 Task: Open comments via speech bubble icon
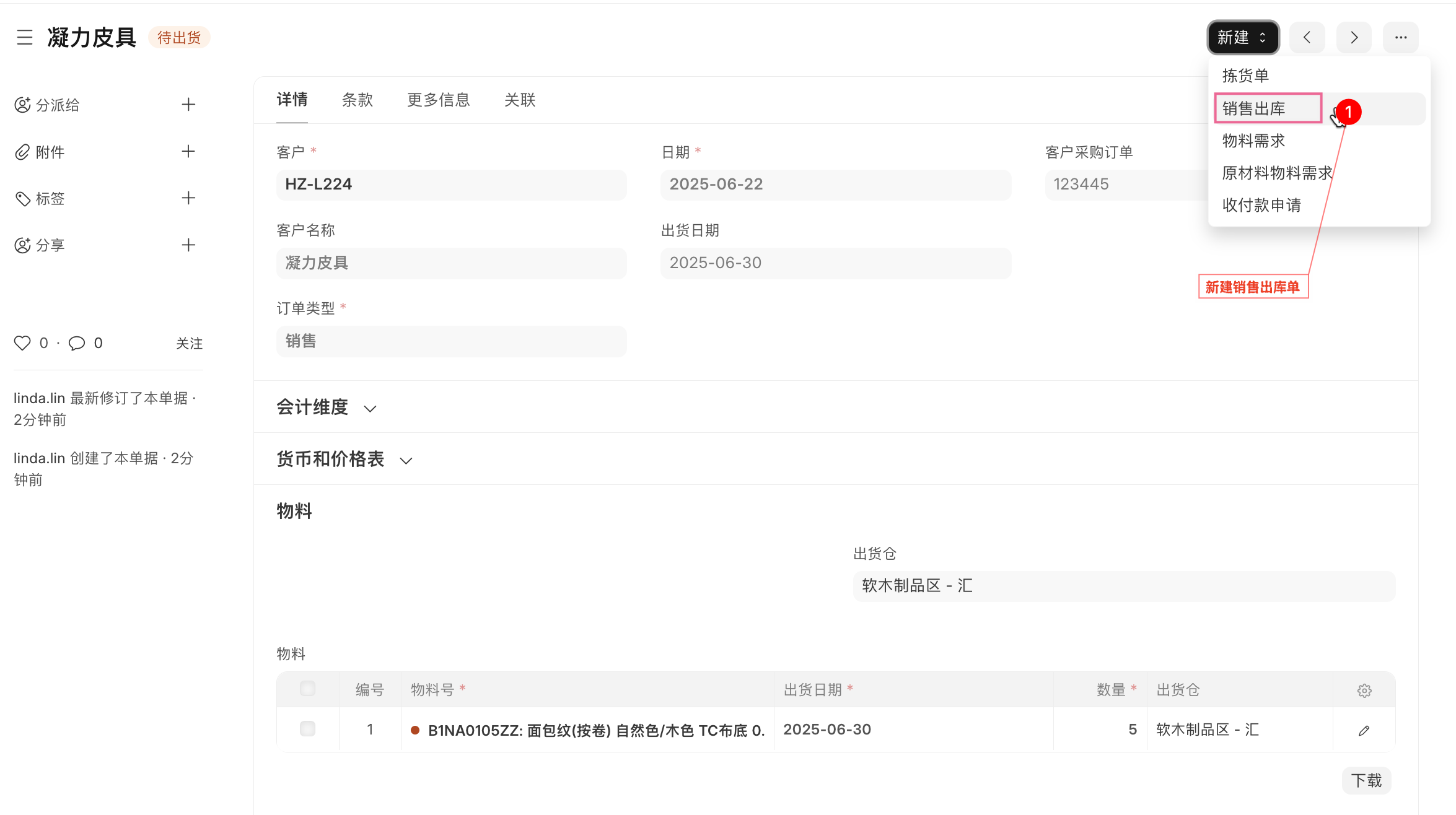77,343
